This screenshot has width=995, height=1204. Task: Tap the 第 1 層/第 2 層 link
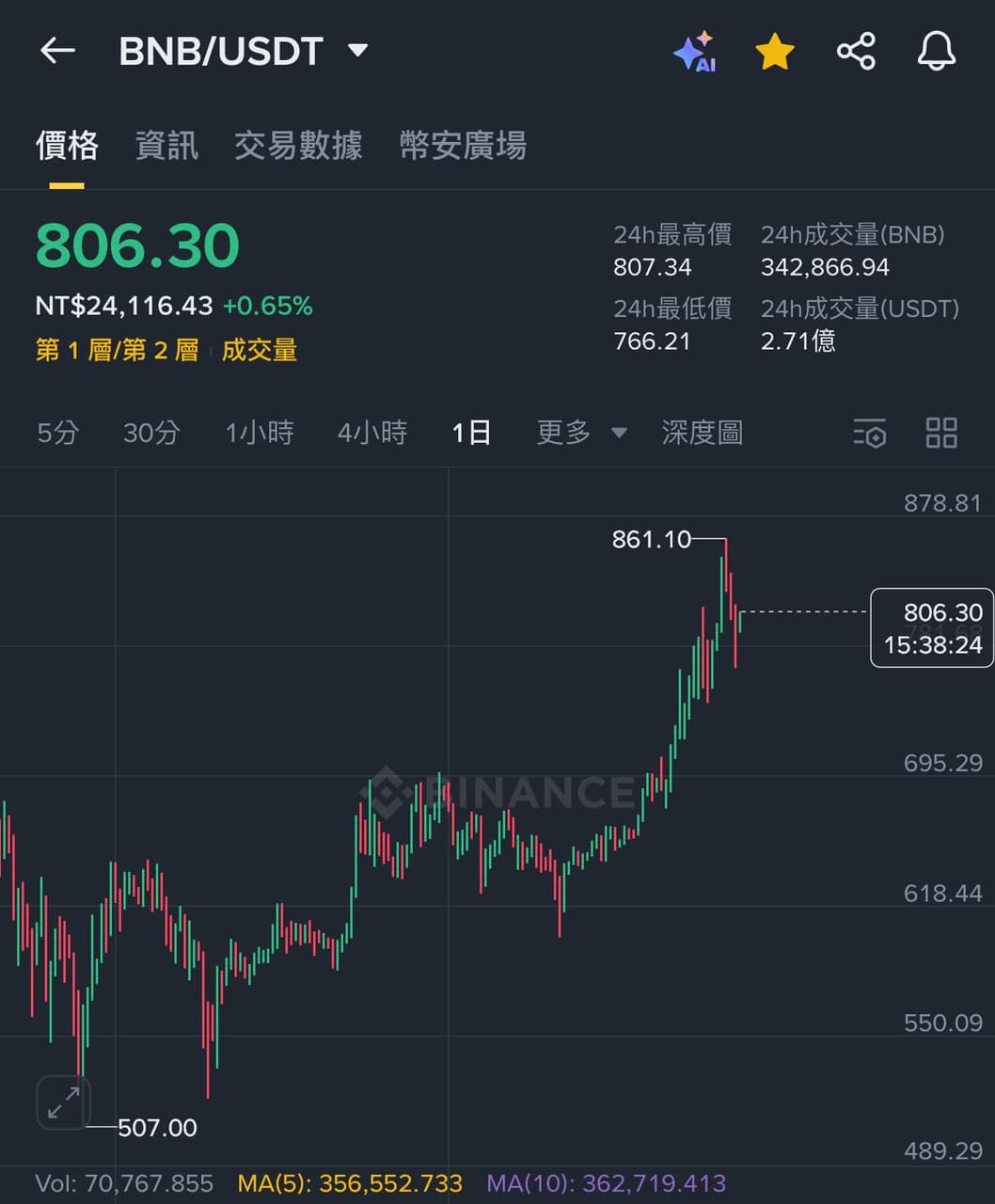(117, 351)
